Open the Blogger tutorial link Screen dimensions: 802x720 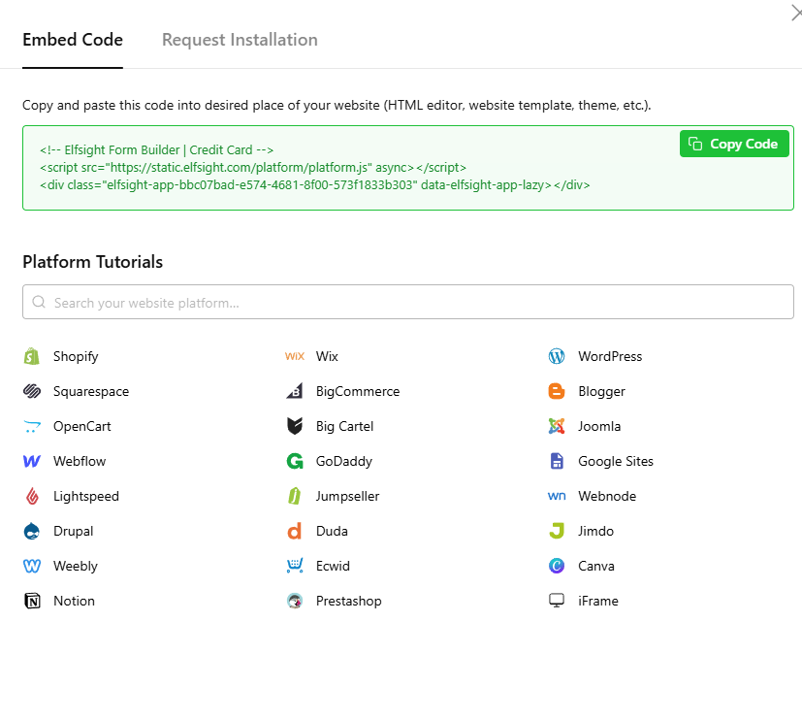pyautogui.click(x=602, y=391)
